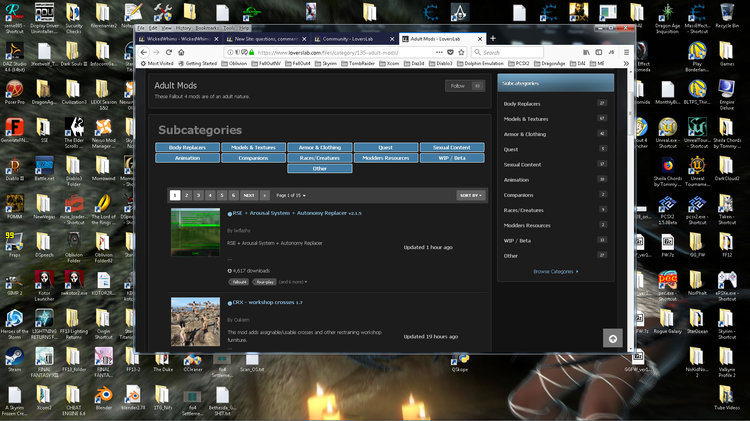Image resolution: width=750 pixels, height=421 pixels.
Task: Open Nexus Mod Manager desktop shortcut
Action: [103, 133]
